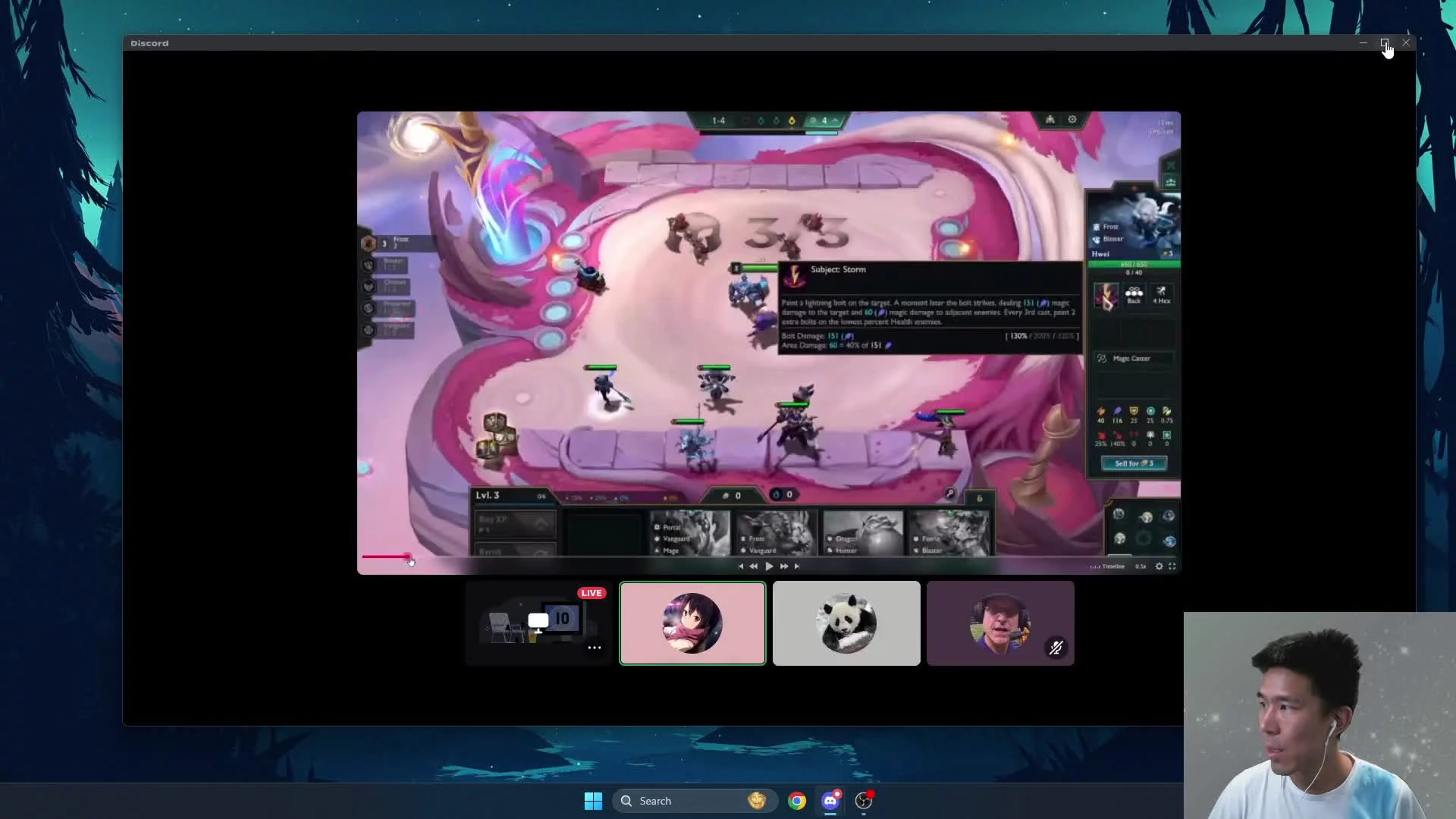Click the crossed-swords icon near top right
The width and height of the screenshot is (1456, 819).
tap(1050, 119)
